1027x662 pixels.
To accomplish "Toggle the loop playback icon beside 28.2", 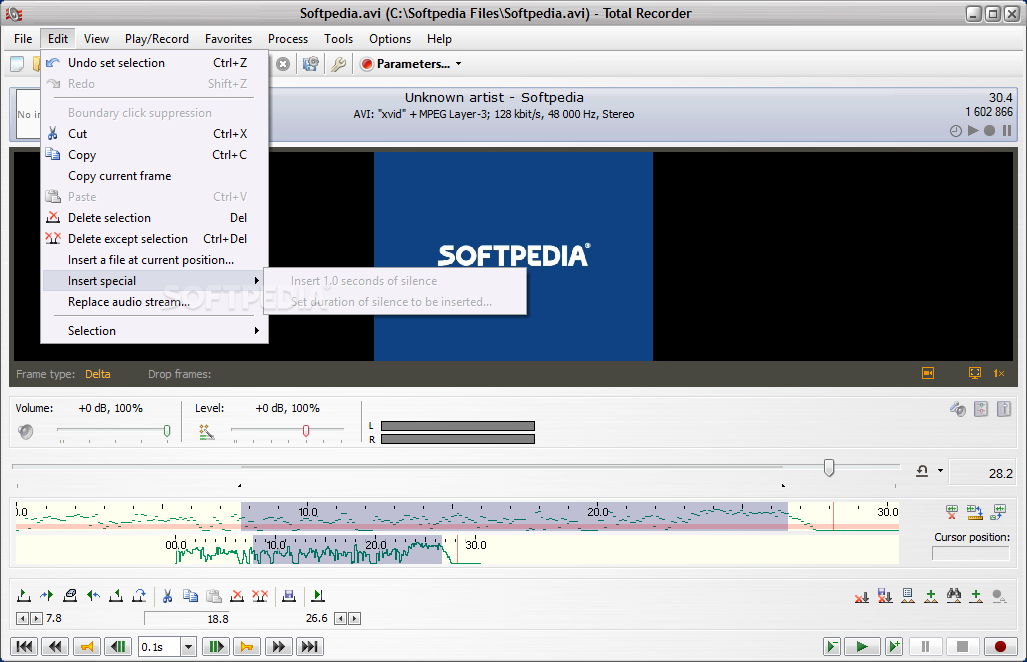I will pos(922,471).
